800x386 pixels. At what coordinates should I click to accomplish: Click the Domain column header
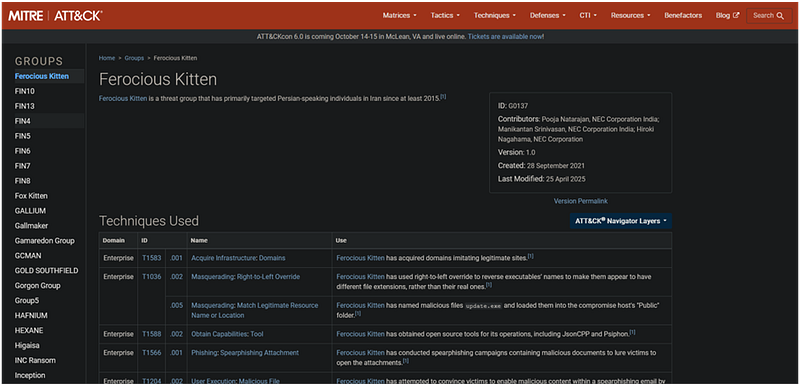tap(114, 240)
